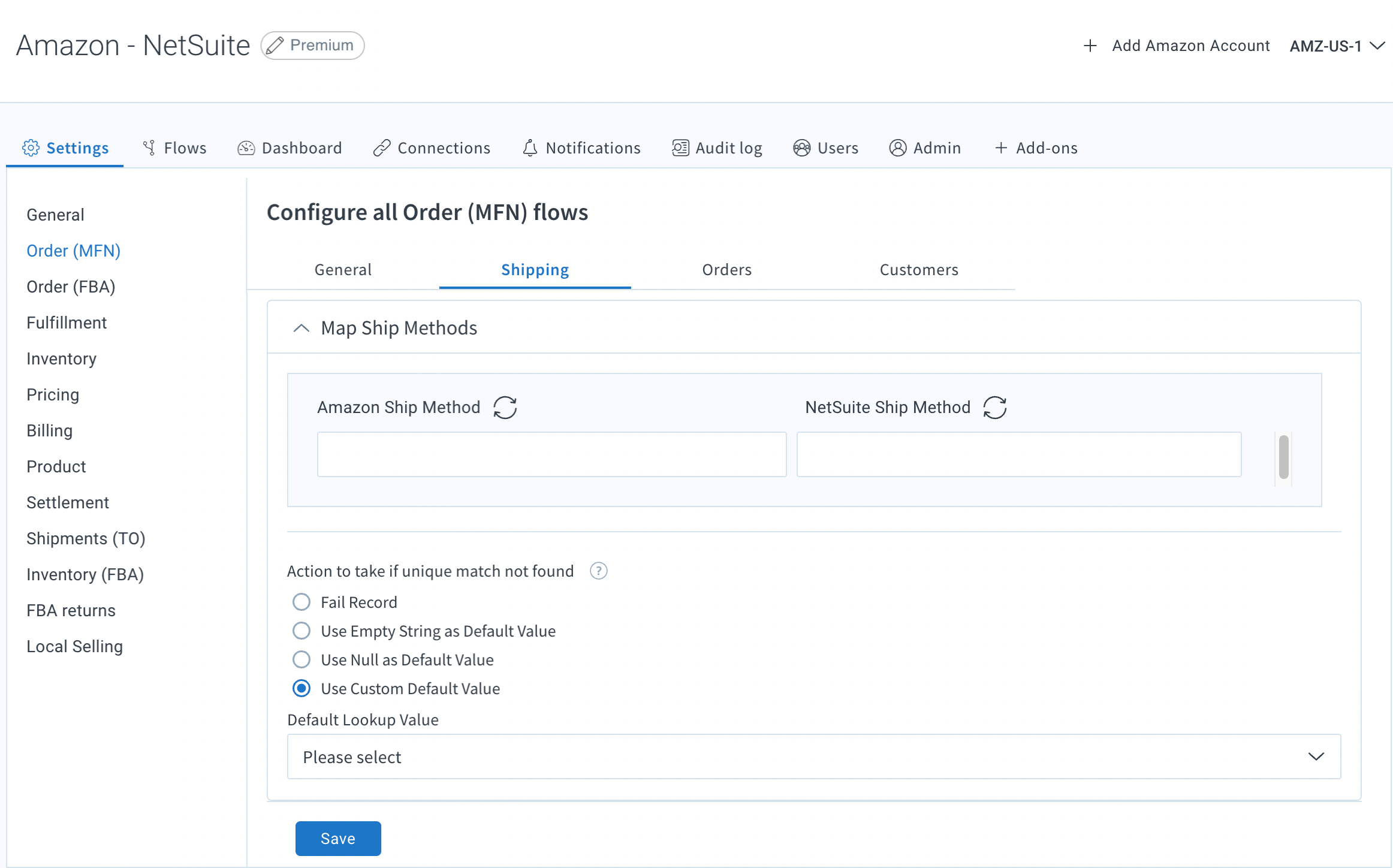Click Save button for MFN settings

coord(337,838)
